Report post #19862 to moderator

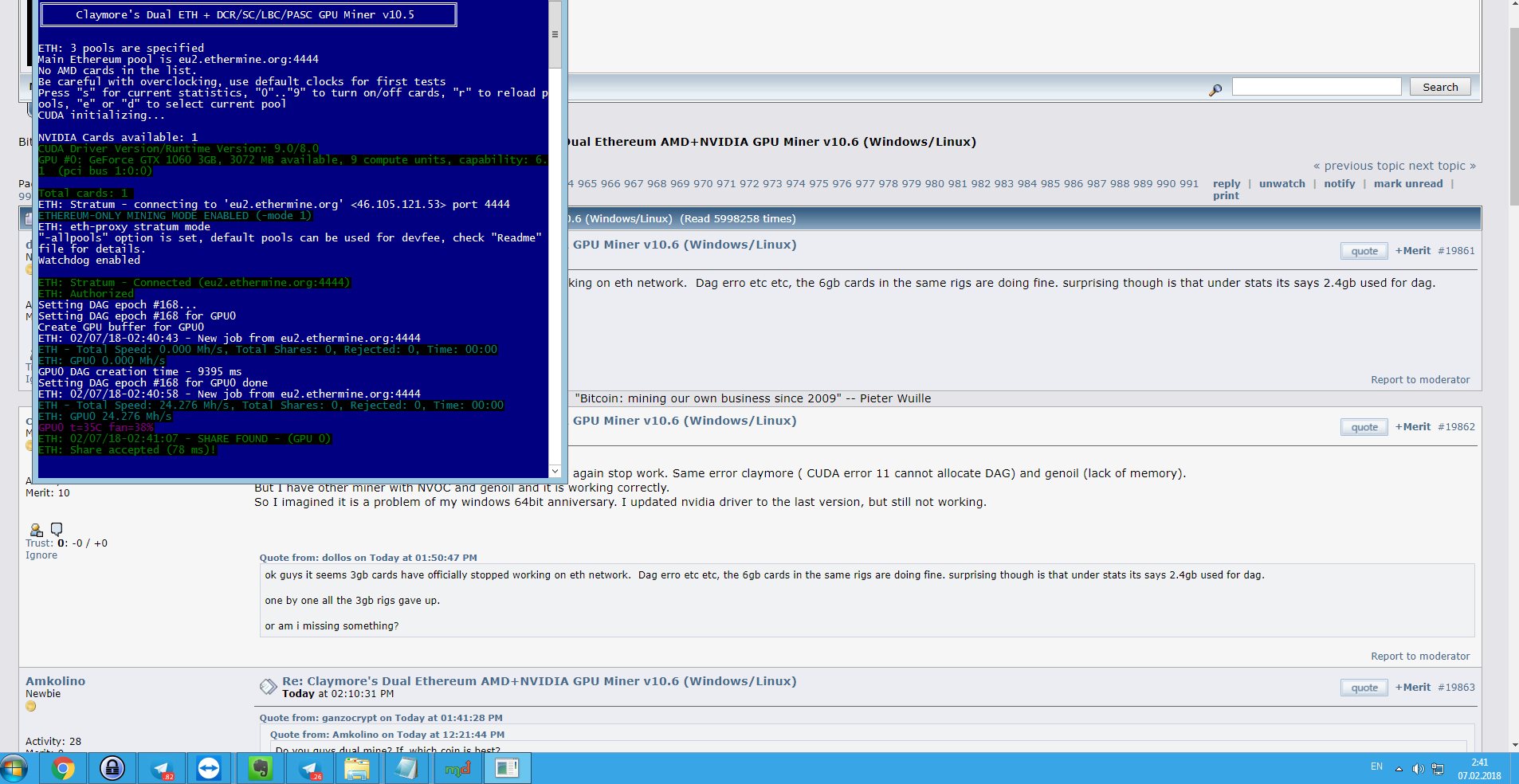[1420, 656]
